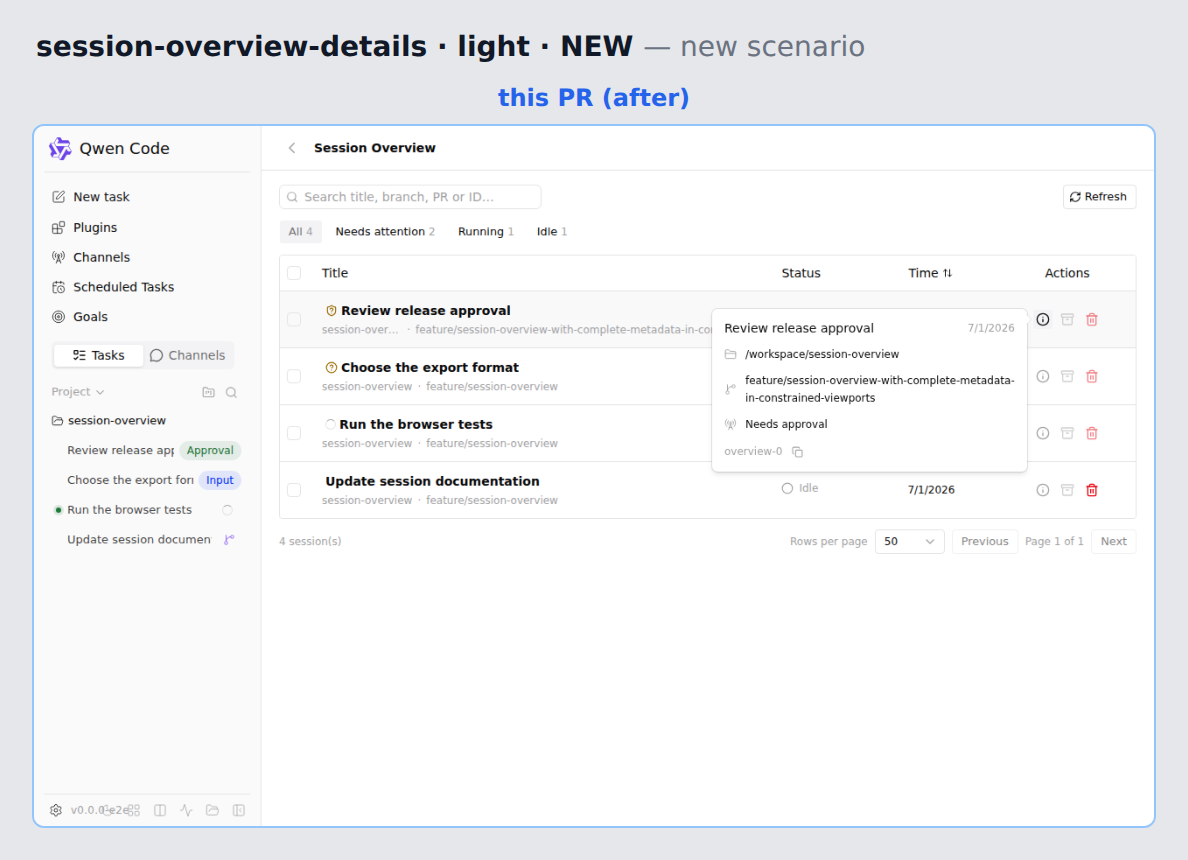Click info icon for Review release approval
The image size is (1188, 860).
coord(1043,320)
